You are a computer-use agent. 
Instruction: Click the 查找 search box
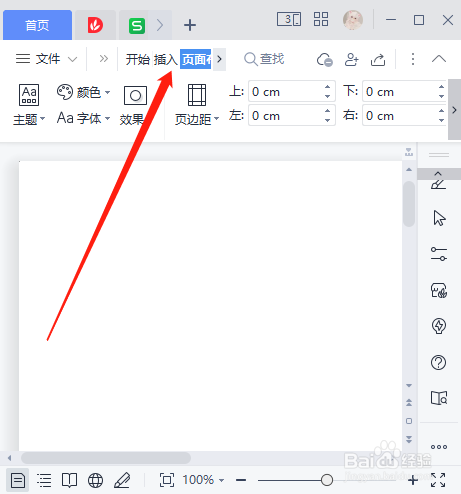click(264, 59)
